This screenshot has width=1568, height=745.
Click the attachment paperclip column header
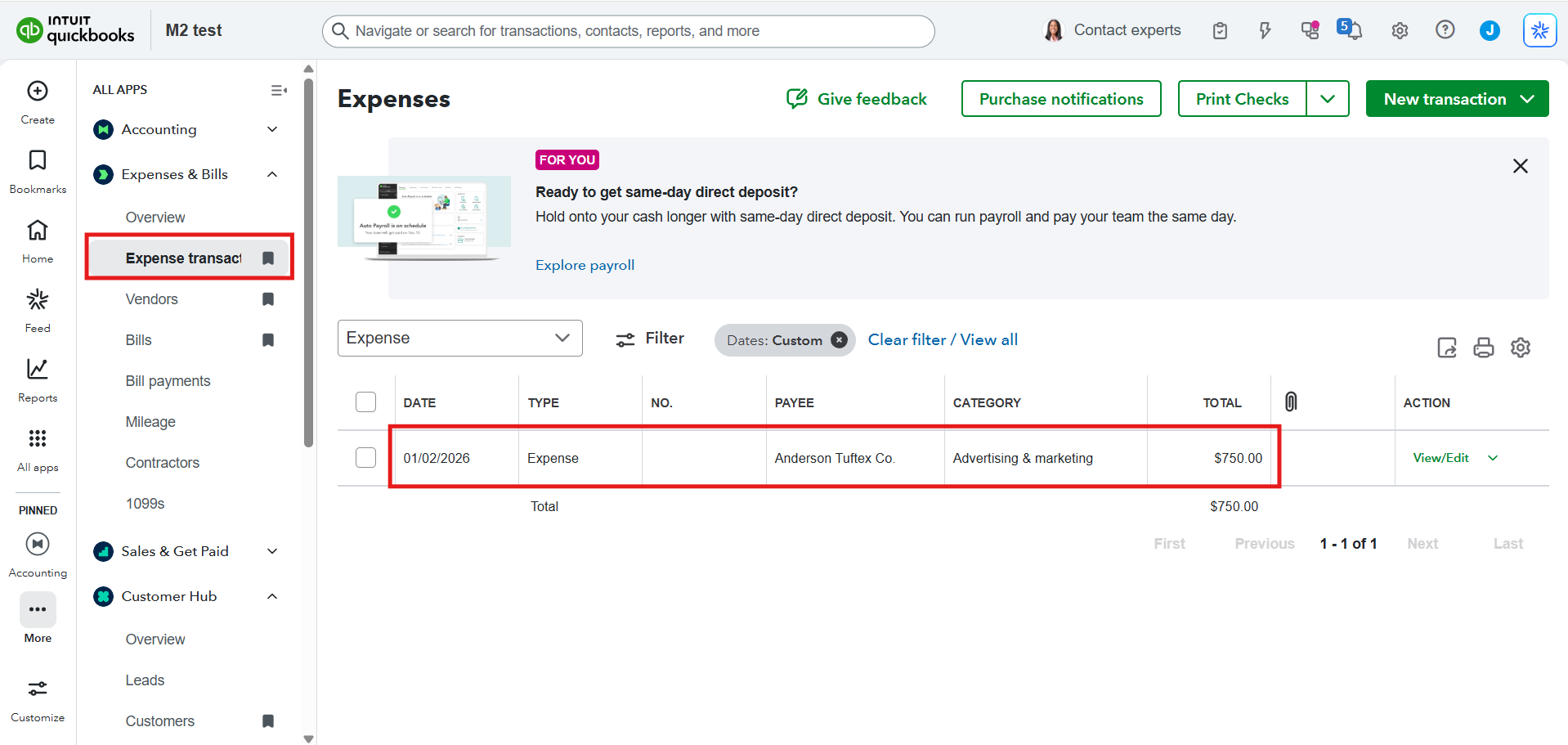[1291, 402]
